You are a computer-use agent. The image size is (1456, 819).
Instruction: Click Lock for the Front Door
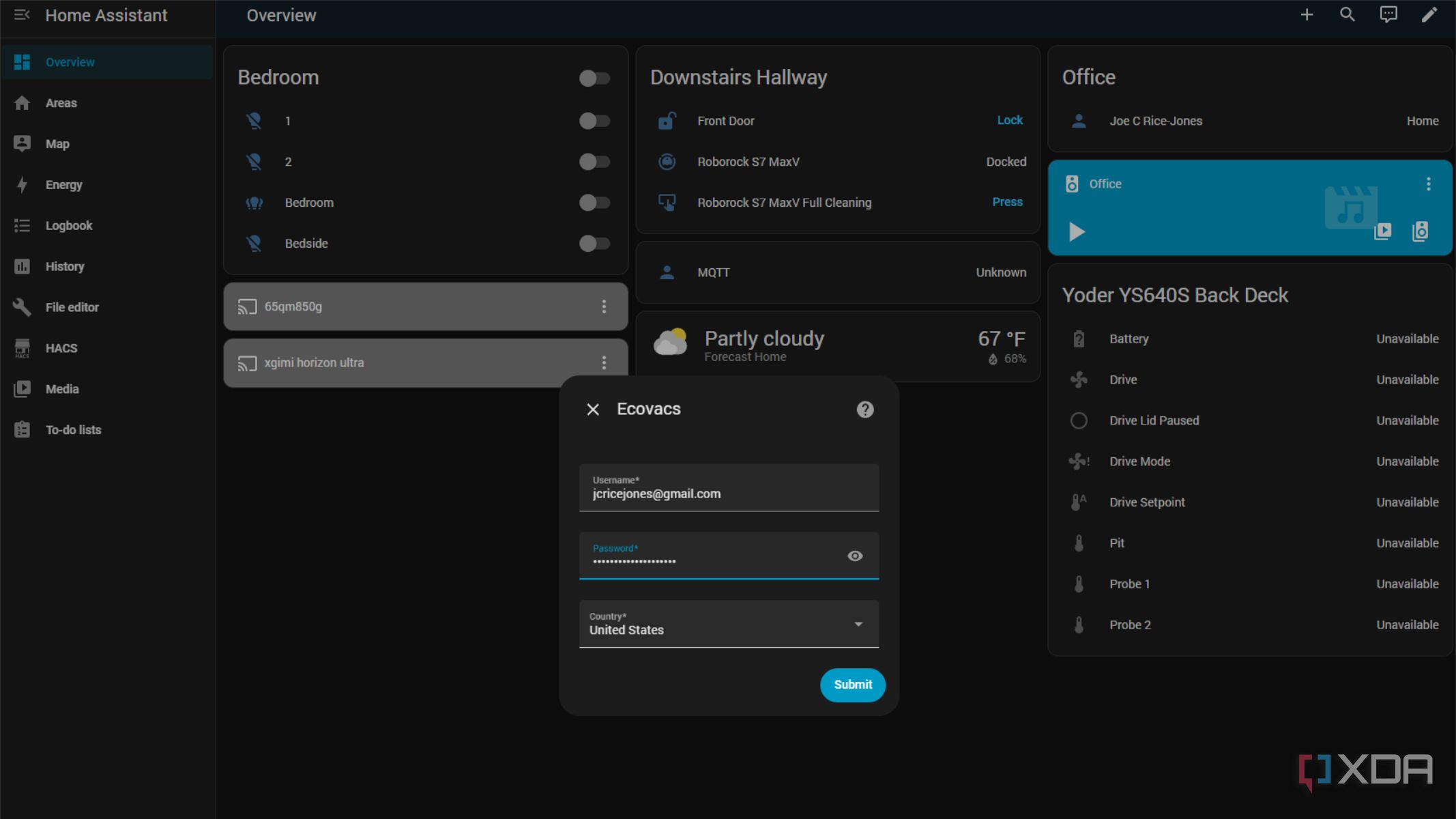point(1009,120)
